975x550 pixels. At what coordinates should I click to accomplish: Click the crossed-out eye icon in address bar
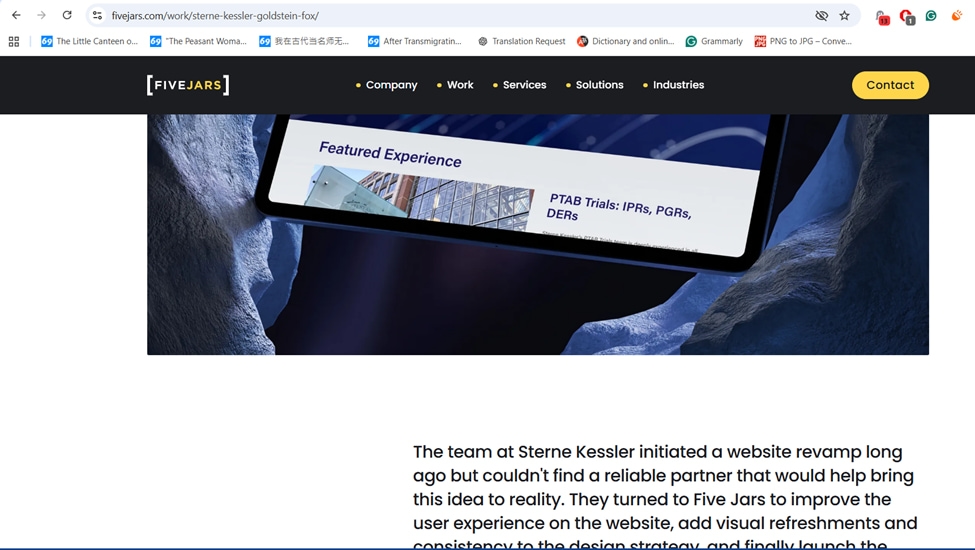821,16
